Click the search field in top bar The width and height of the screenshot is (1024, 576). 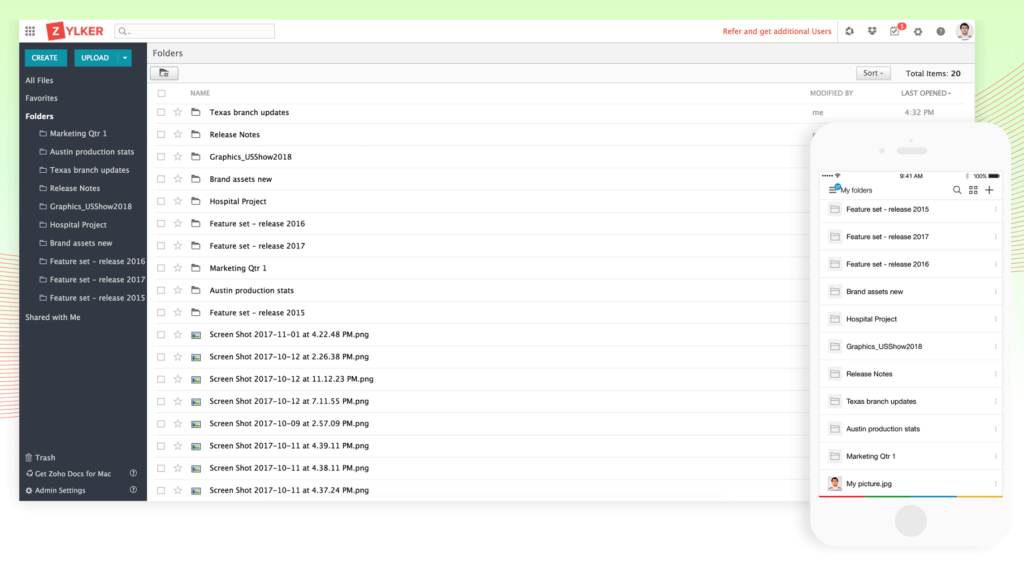[194, 31]
